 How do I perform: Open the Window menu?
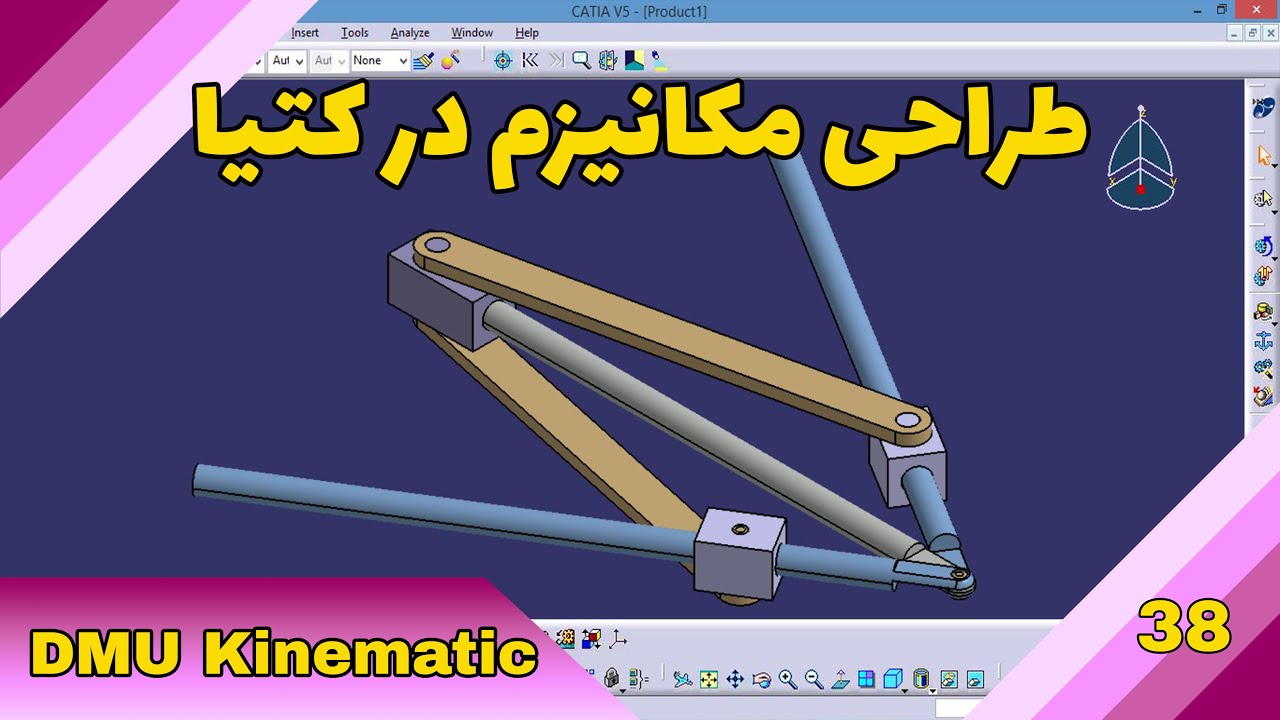(x=472, y=33)
